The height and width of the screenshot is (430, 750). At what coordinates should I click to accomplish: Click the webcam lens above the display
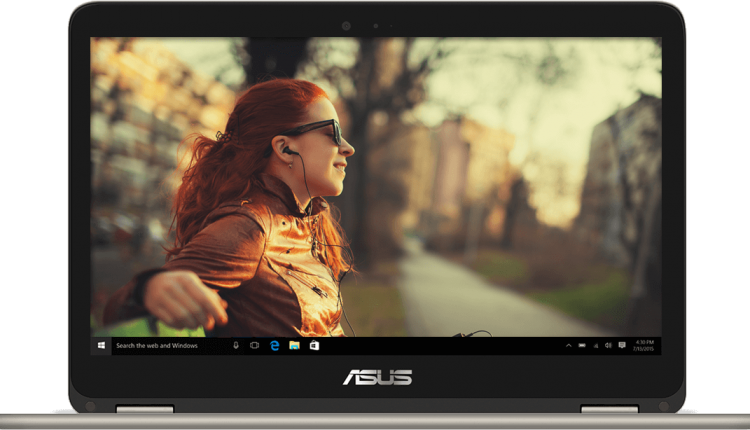[x=346, y=26]
